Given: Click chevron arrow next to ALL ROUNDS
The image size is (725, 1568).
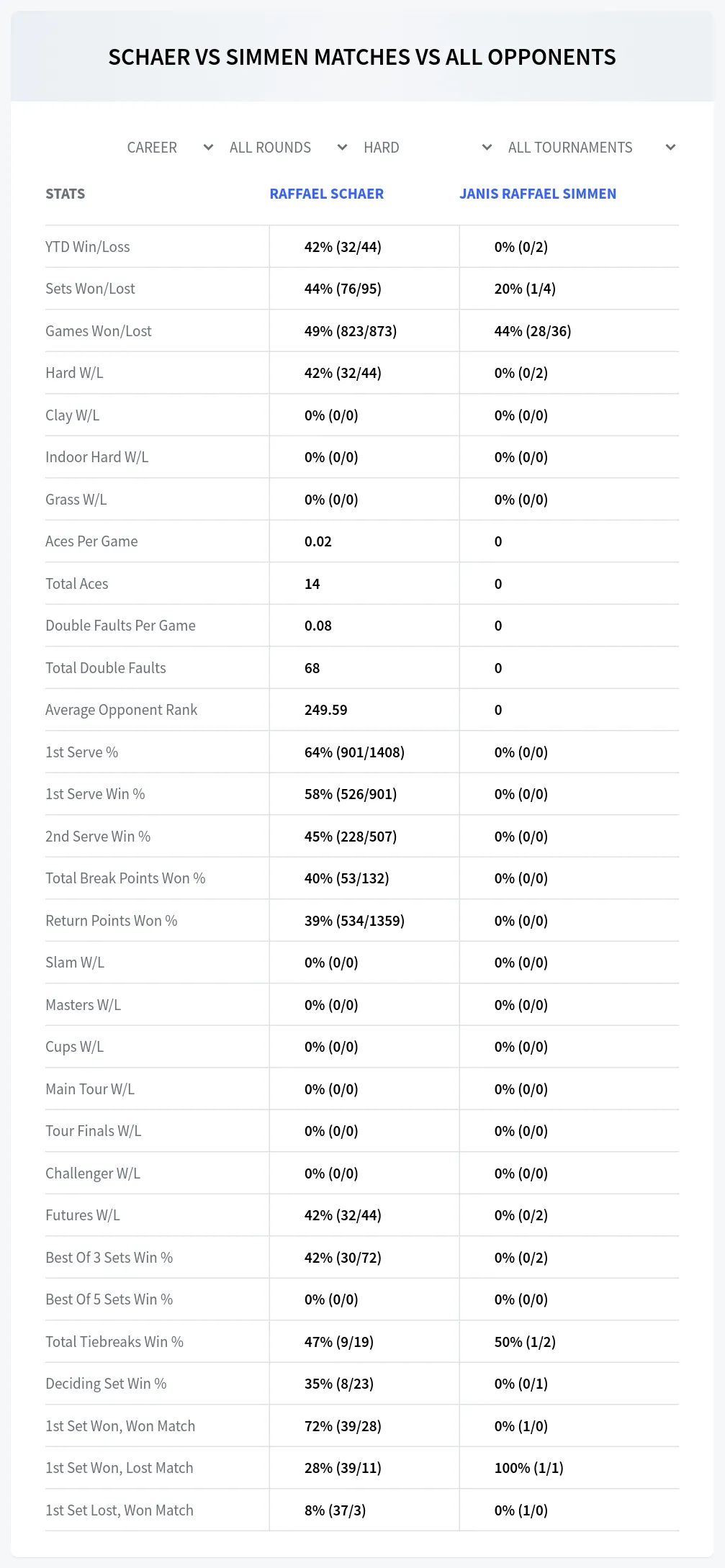Looking at the screenshot, I should click(x=342, y=148).
